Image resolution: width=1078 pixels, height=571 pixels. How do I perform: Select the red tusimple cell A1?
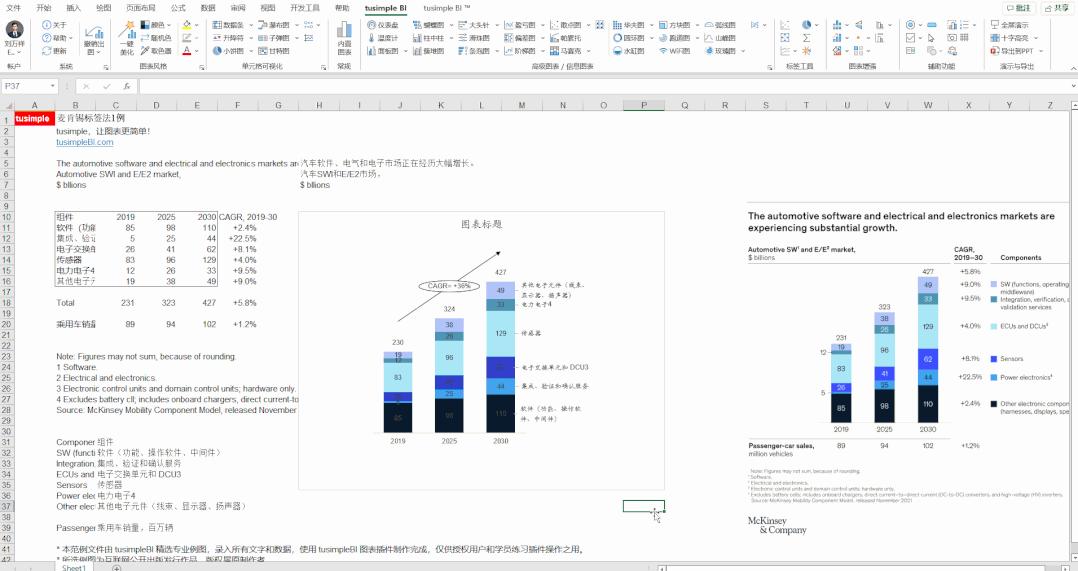coord(32,118)
